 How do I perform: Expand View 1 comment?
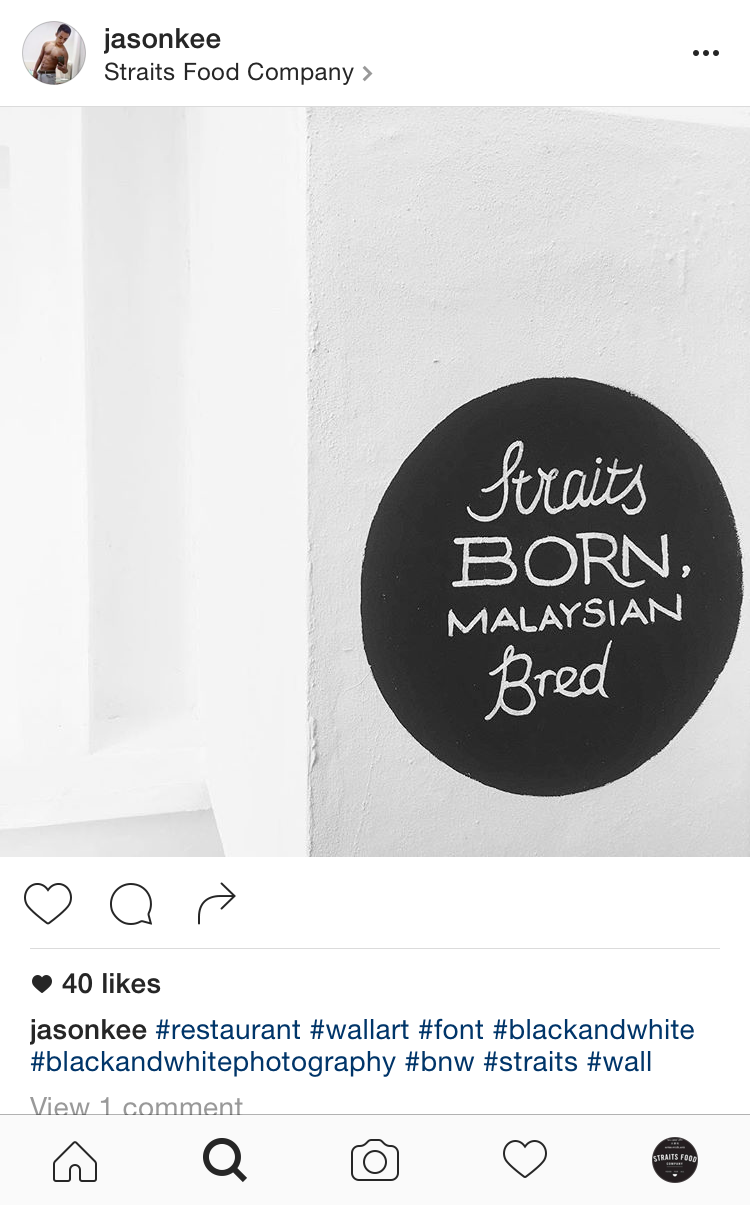point(137,1106)
